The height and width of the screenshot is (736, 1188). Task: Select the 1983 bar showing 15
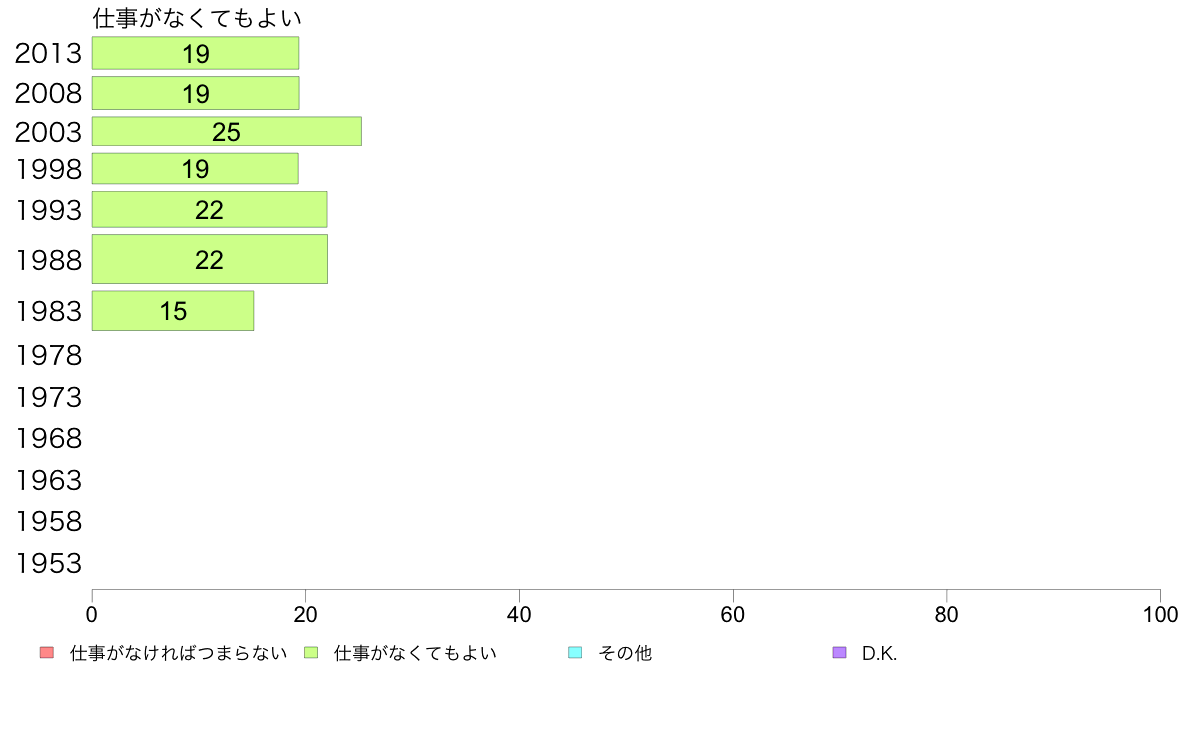pos(173,311)
